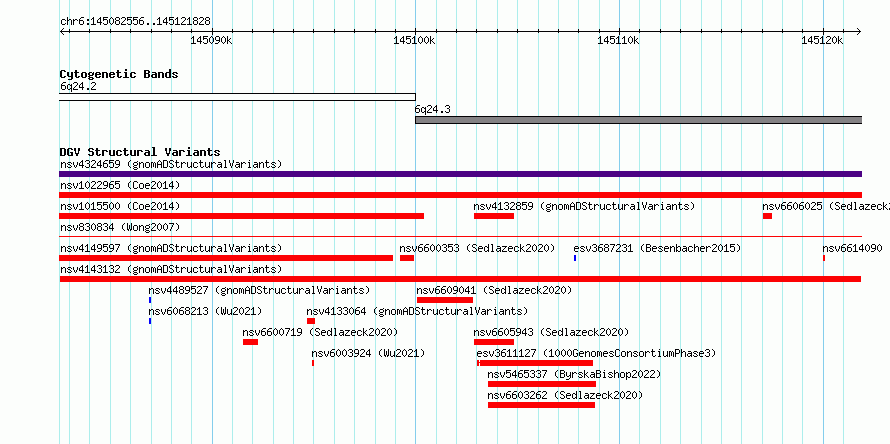Click the nsv1015500 (Coe2014) variant bar
Viewport: 890px width, 444px height.
coord(242,216)
